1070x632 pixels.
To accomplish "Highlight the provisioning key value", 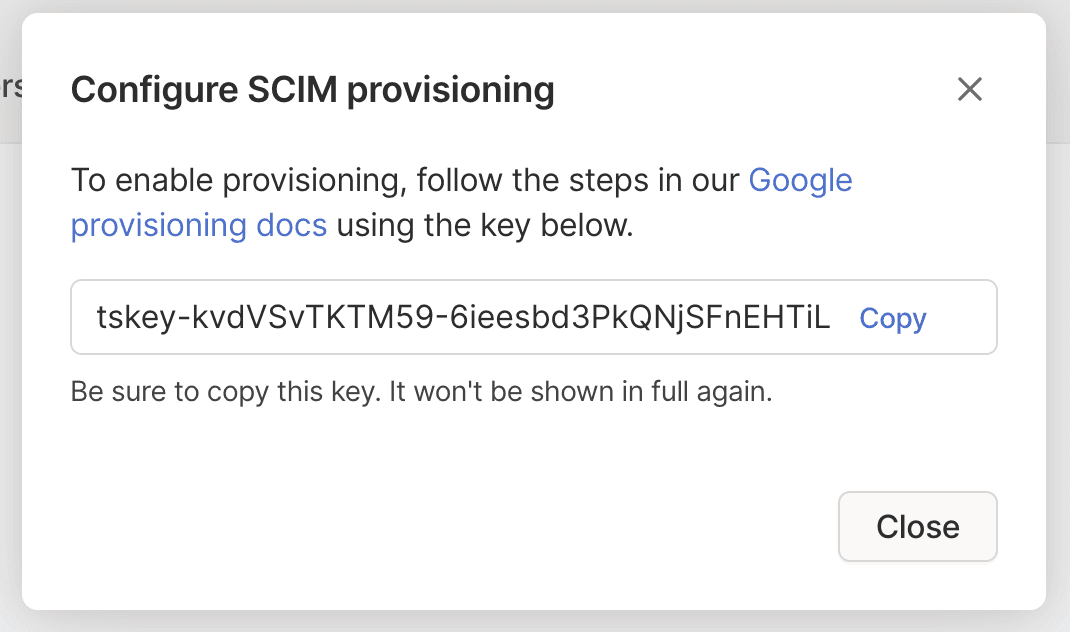I will coord(460,316).
